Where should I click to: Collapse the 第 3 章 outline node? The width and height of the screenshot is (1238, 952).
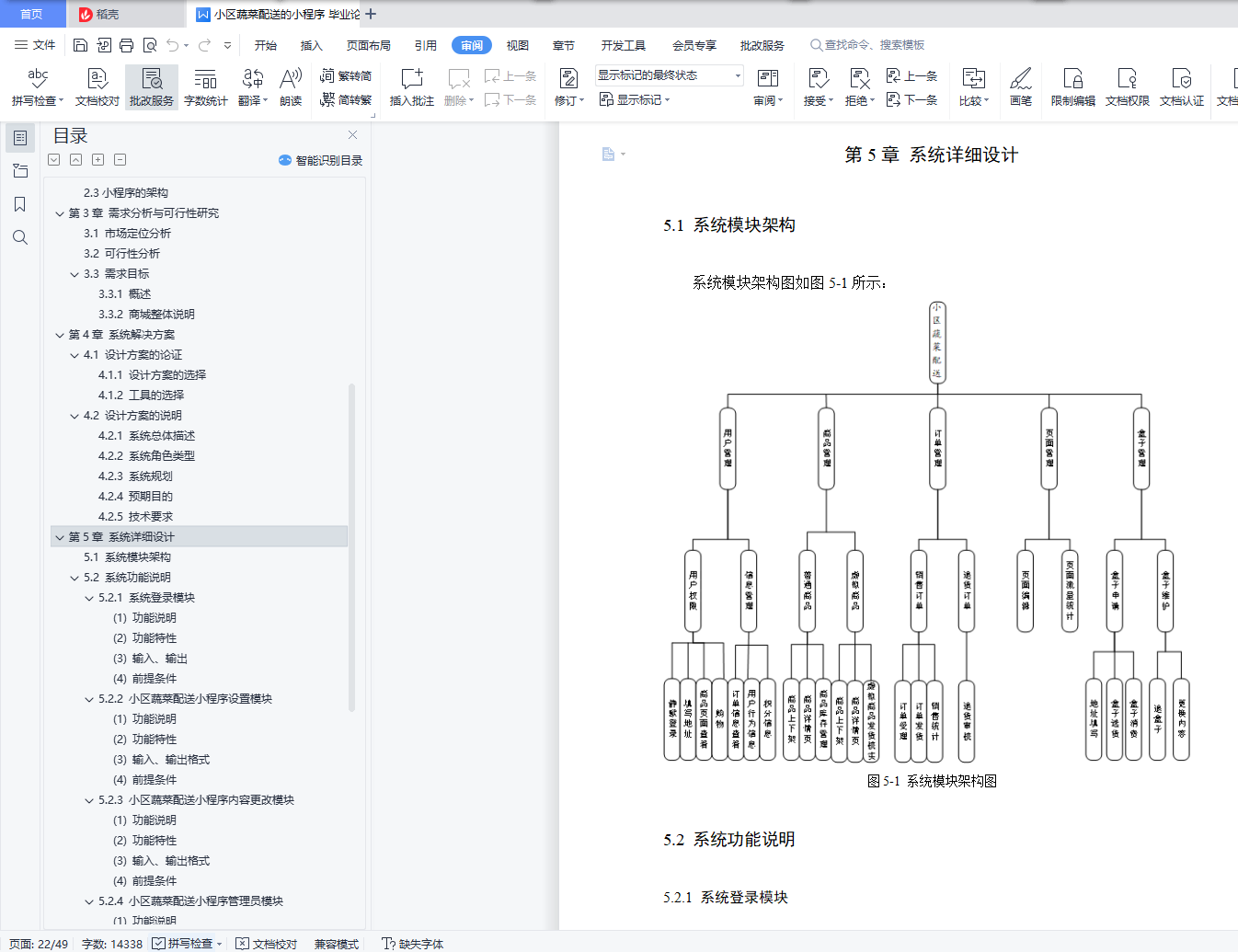(60, 213)
